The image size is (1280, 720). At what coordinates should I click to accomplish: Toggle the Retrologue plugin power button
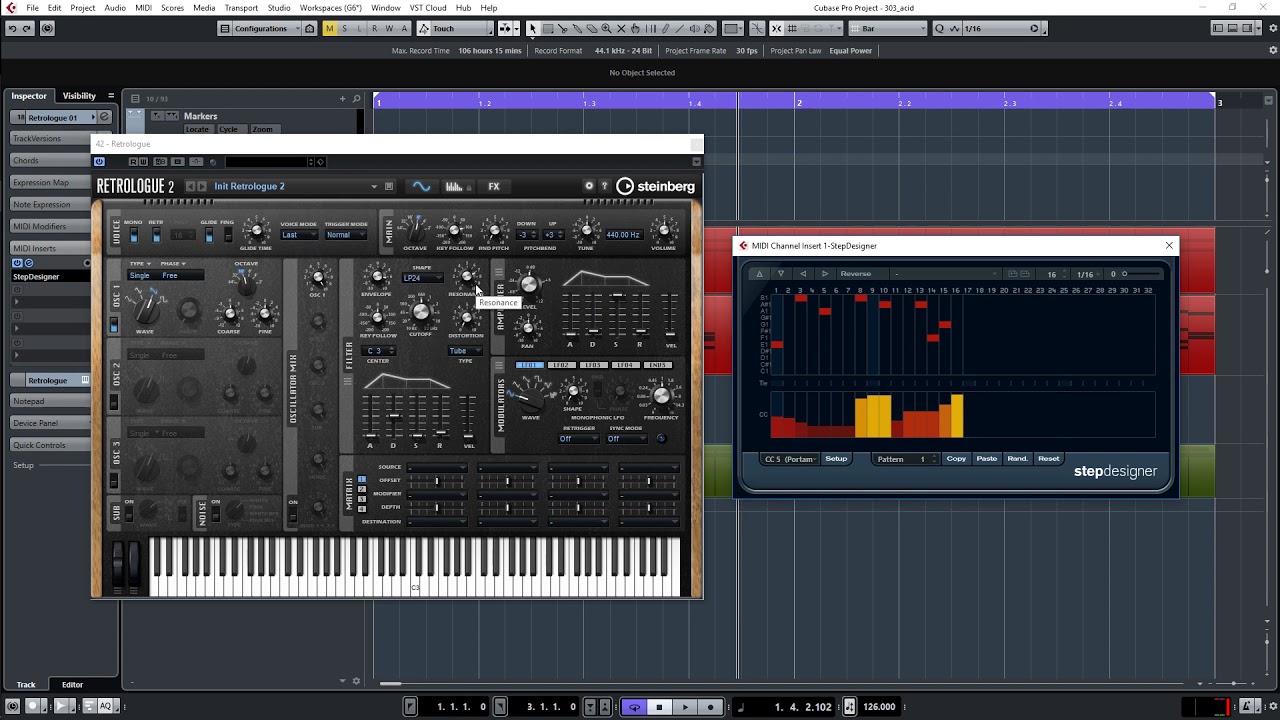pyautogui.click(x=99, y=162)
